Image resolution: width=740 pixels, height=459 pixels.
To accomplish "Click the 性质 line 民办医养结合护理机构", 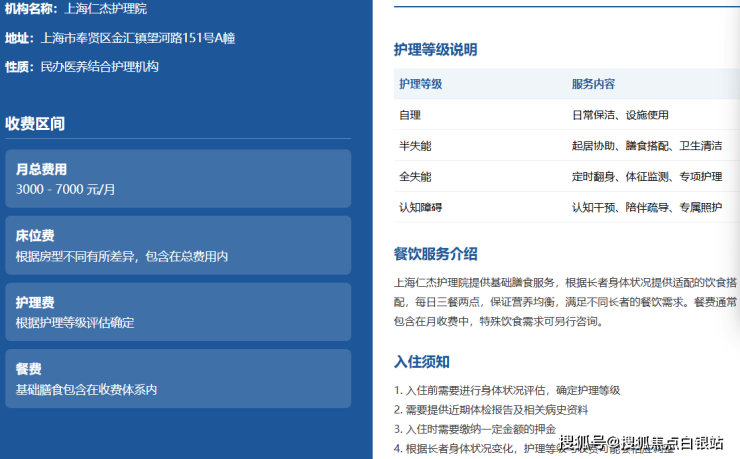I will pos(100,67).
